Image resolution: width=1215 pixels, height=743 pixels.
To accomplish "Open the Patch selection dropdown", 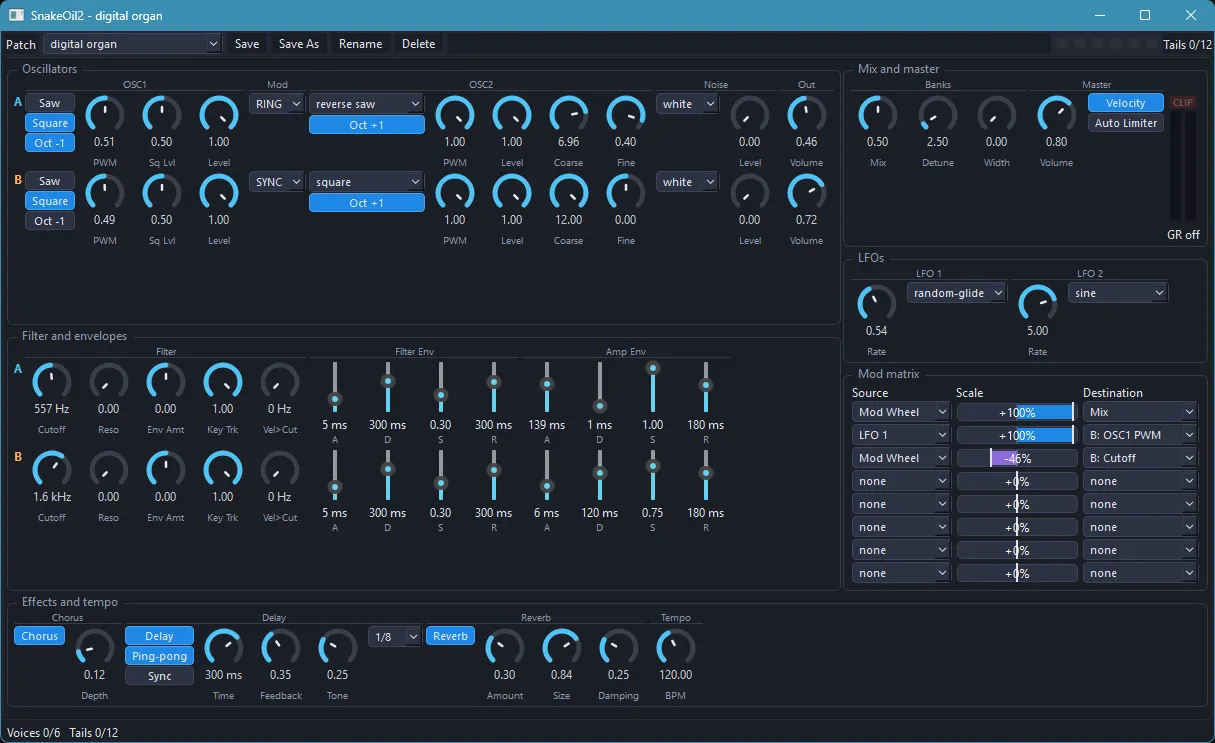I will [132, 44].
